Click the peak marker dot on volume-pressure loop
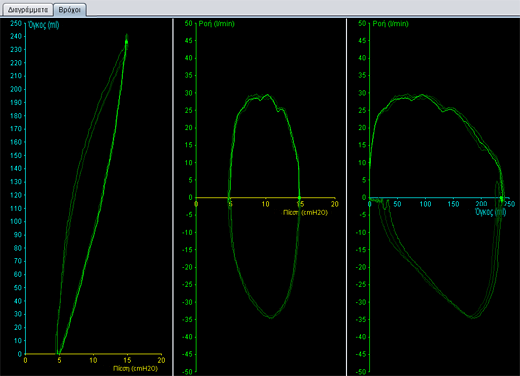Viewport: 520px width, 376px height. (126, 42)
